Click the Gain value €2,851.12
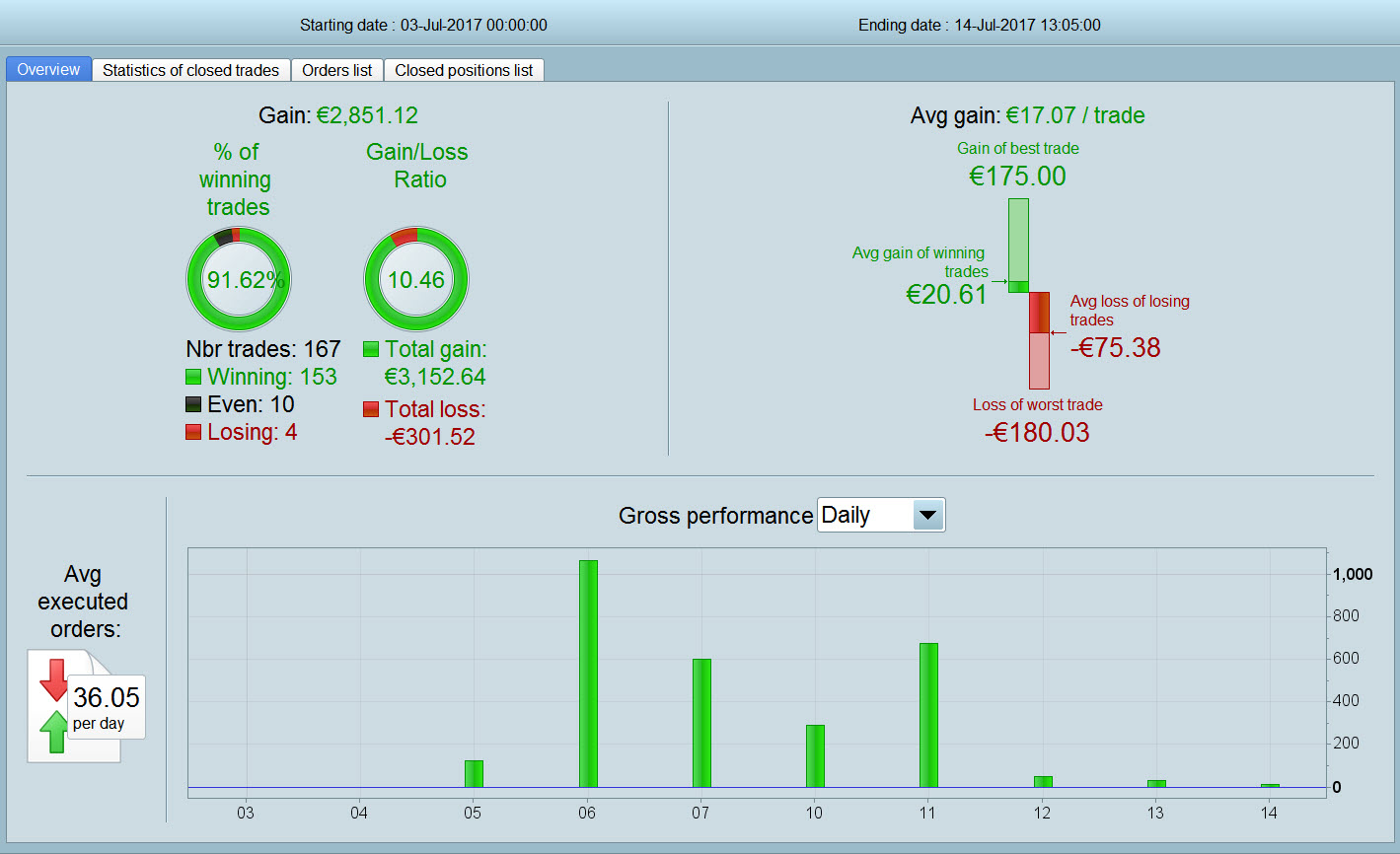This screenshot has width=1400, height=854. (367, 115)
